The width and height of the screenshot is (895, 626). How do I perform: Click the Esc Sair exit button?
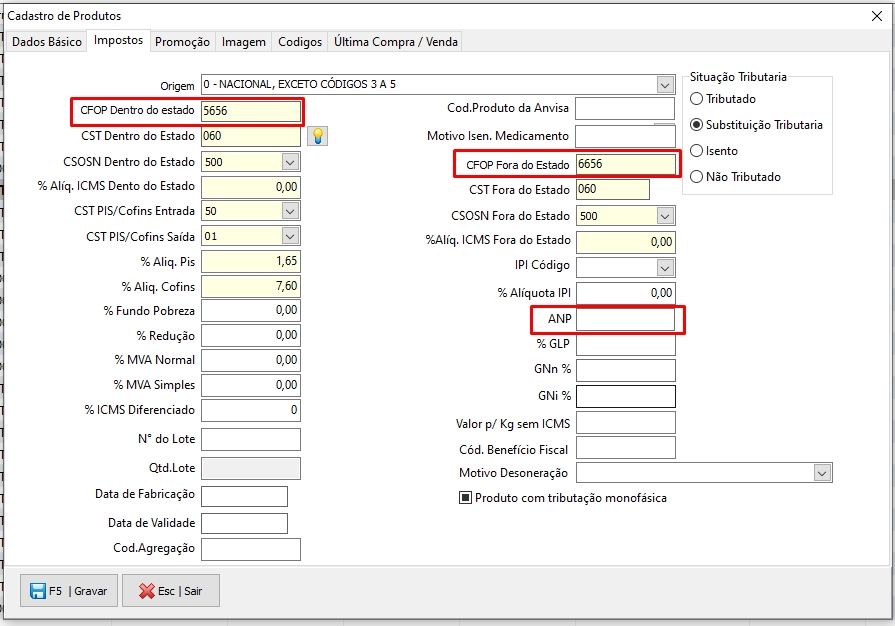[x=170, y=591]
